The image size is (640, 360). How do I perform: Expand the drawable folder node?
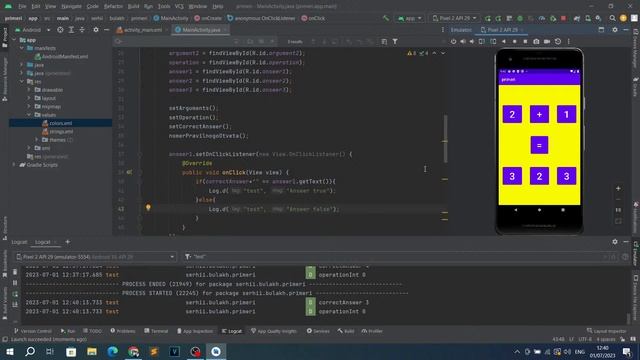pyautogui.click(x=29, y=90)
